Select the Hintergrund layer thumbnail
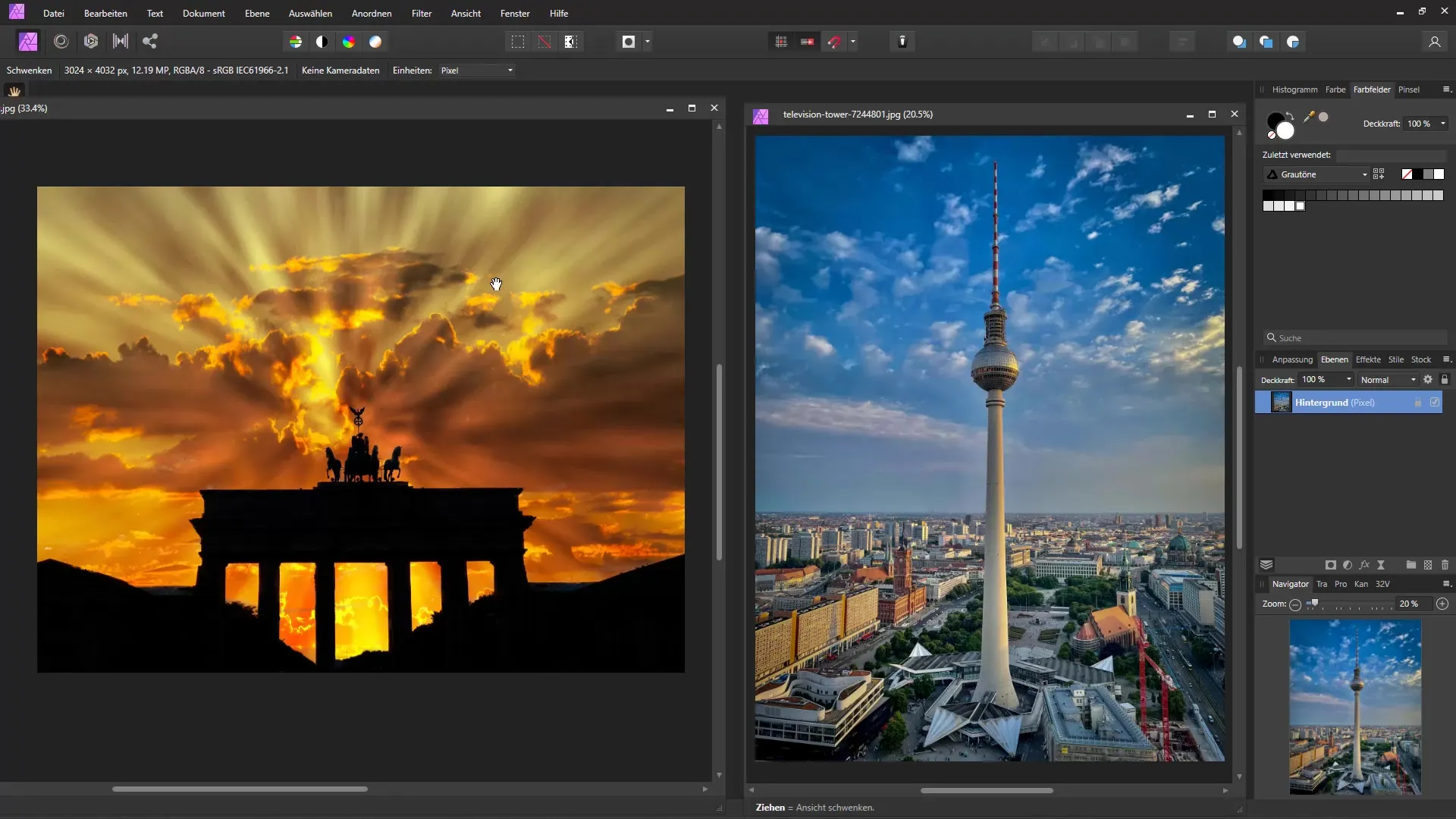 pyautogui.click(x=1281, y=403)
